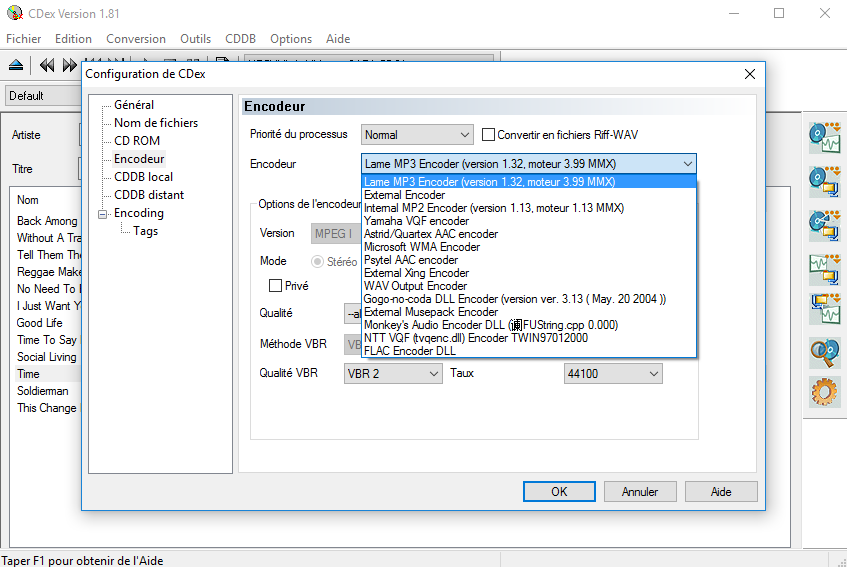Select track Soldierman in main window
This screenshot has height=567, width=847.
tap(42, 391)
